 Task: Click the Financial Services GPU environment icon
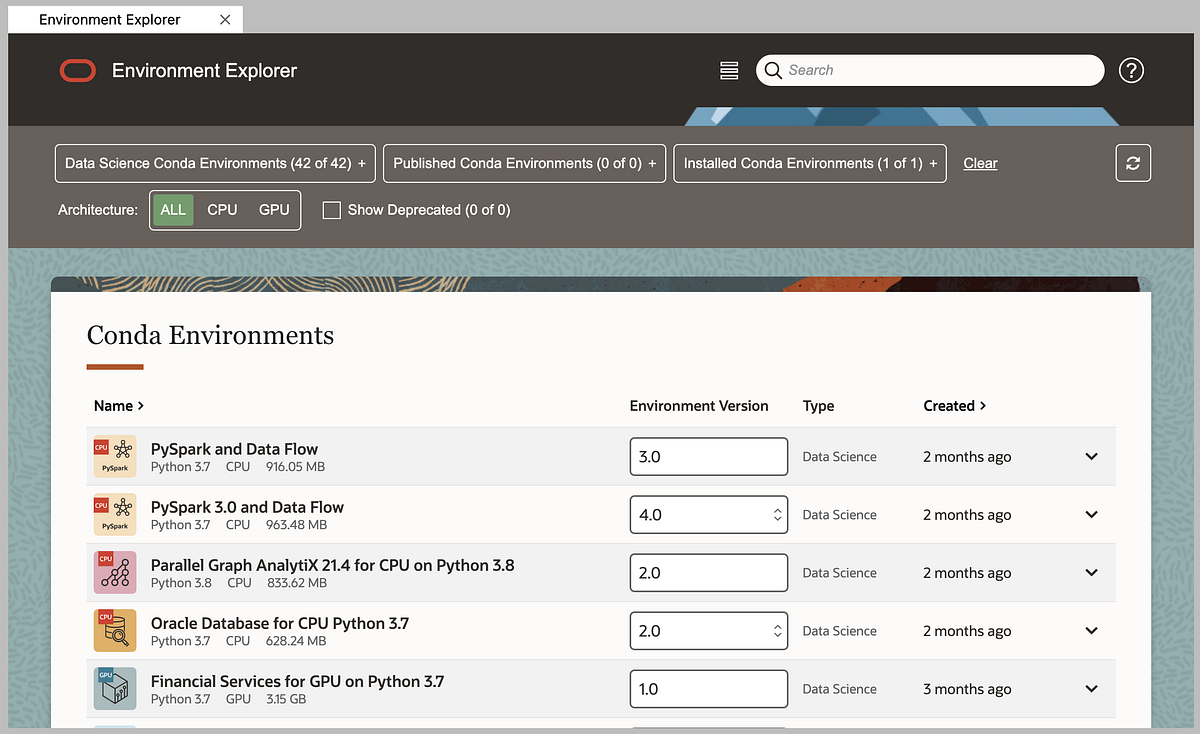(x=114, y=688)
